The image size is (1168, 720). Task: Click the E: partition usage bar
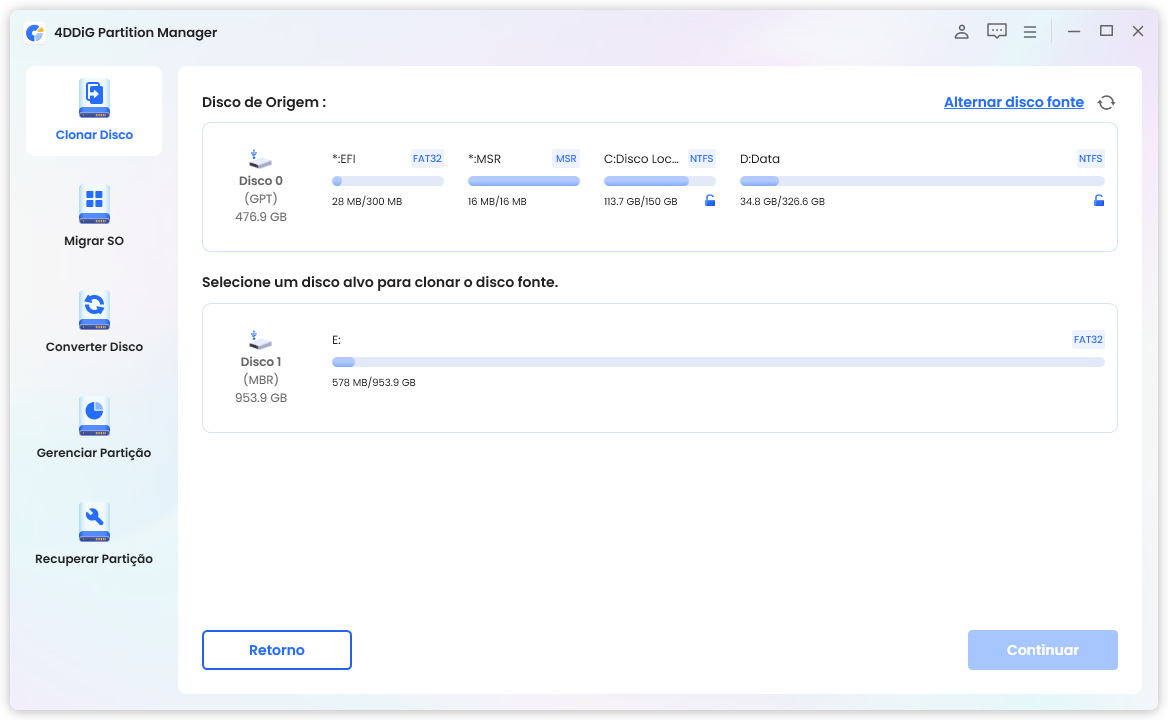coord(718,362)
